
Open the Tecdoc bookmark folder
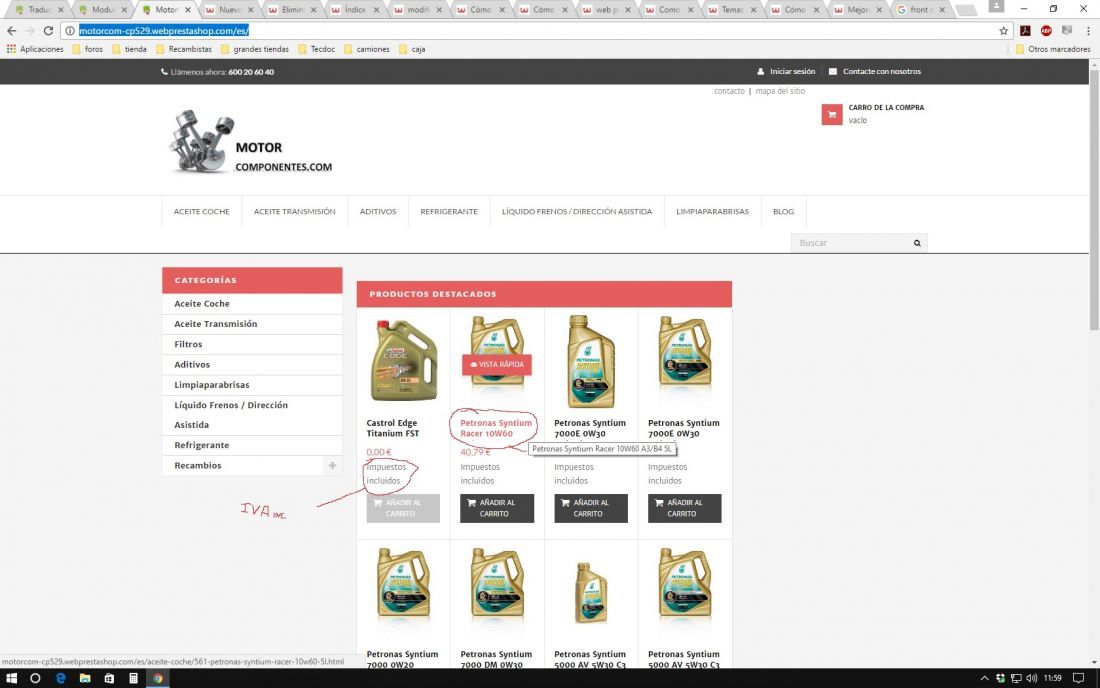click(316, 49)
